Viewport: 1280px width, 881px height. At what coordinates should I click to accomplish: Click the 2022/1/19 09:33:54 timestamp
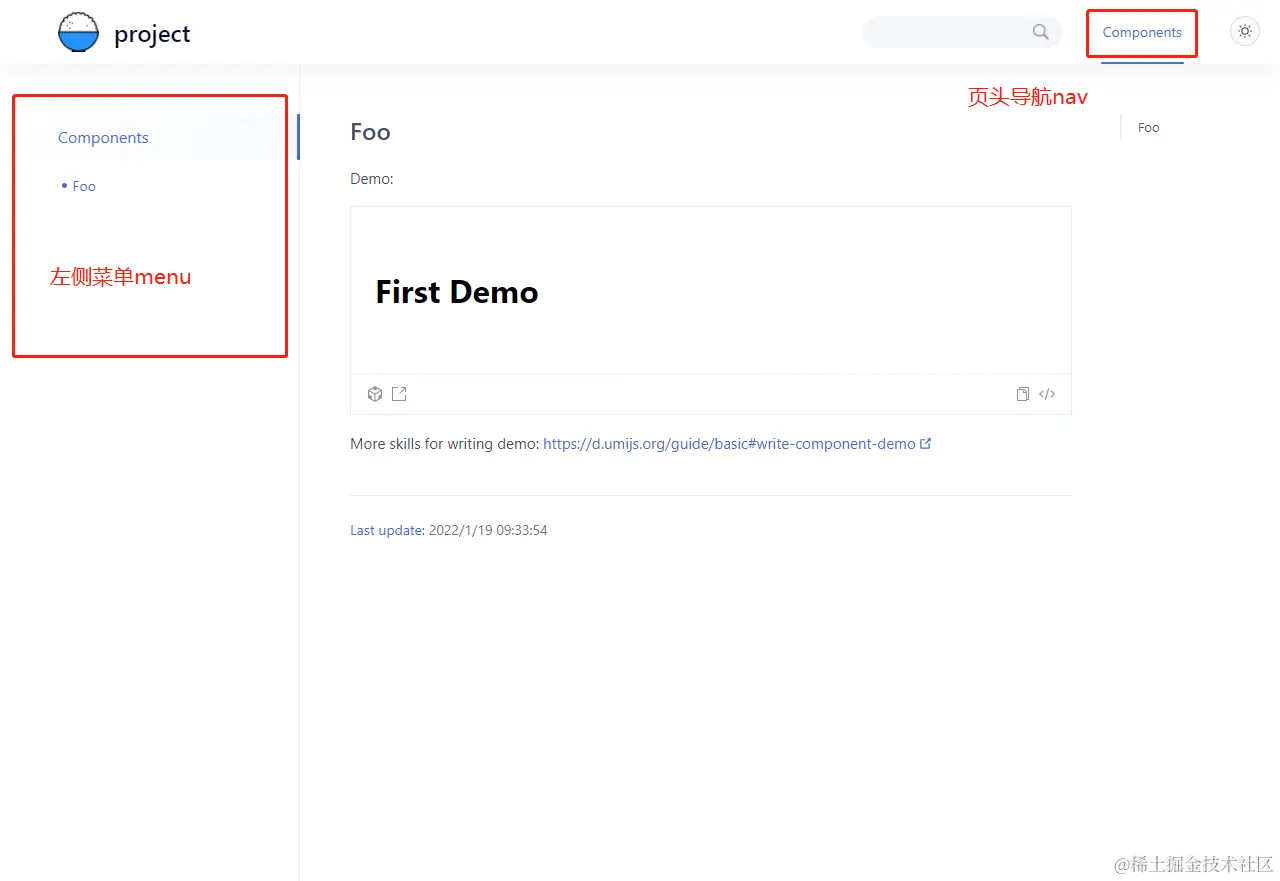(488, 530)
